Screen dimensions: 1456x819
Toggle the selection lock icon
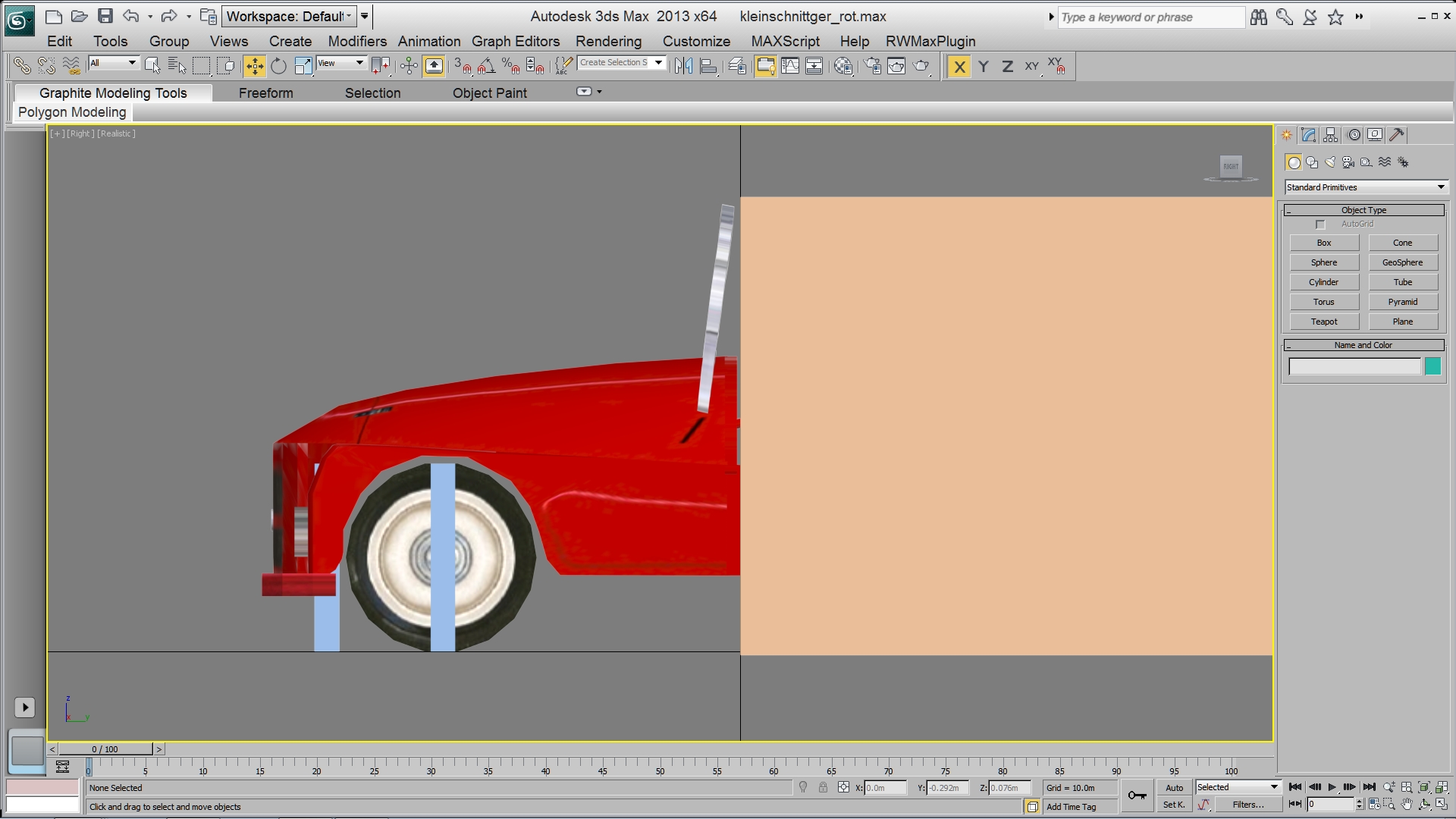(823, 788)
